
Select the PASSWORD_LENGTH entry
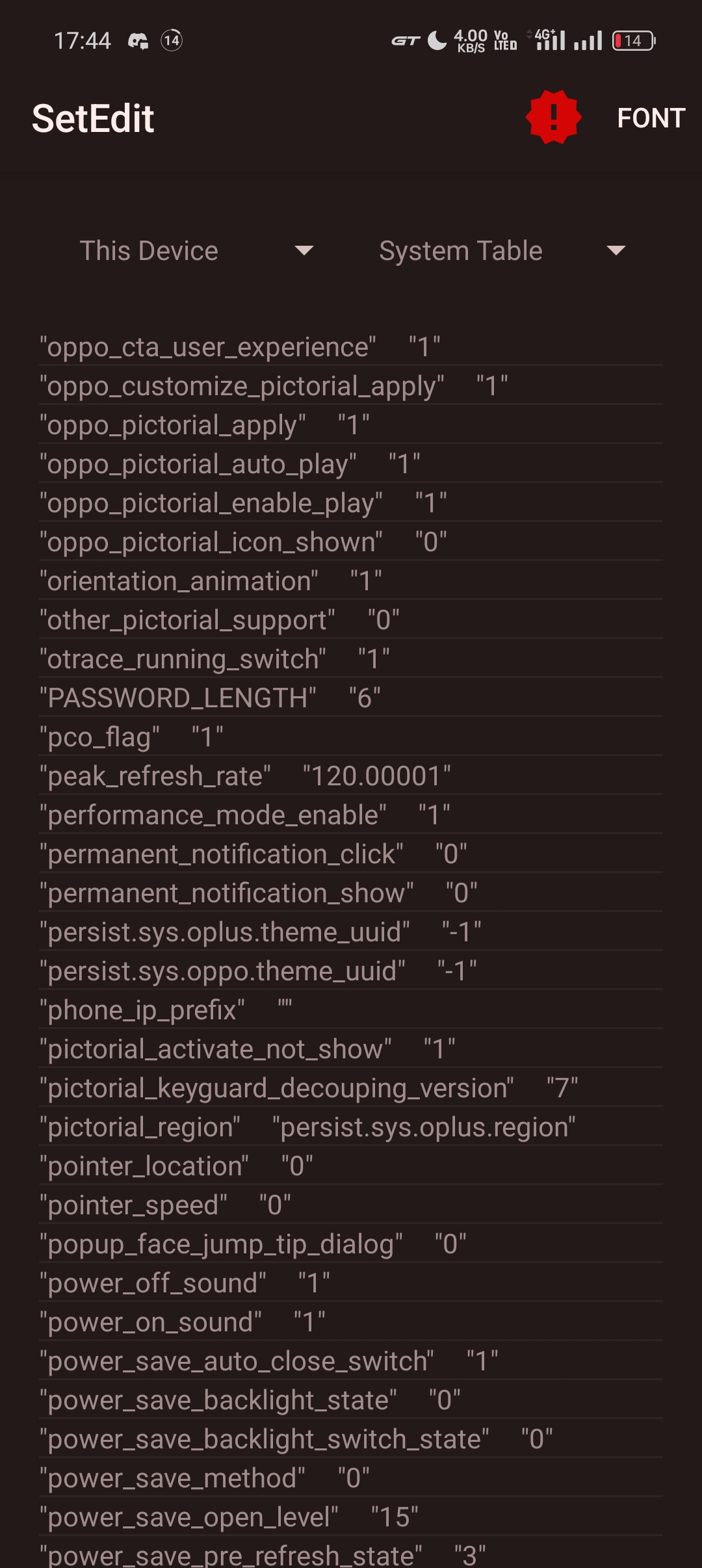click(x=351, y=698)
